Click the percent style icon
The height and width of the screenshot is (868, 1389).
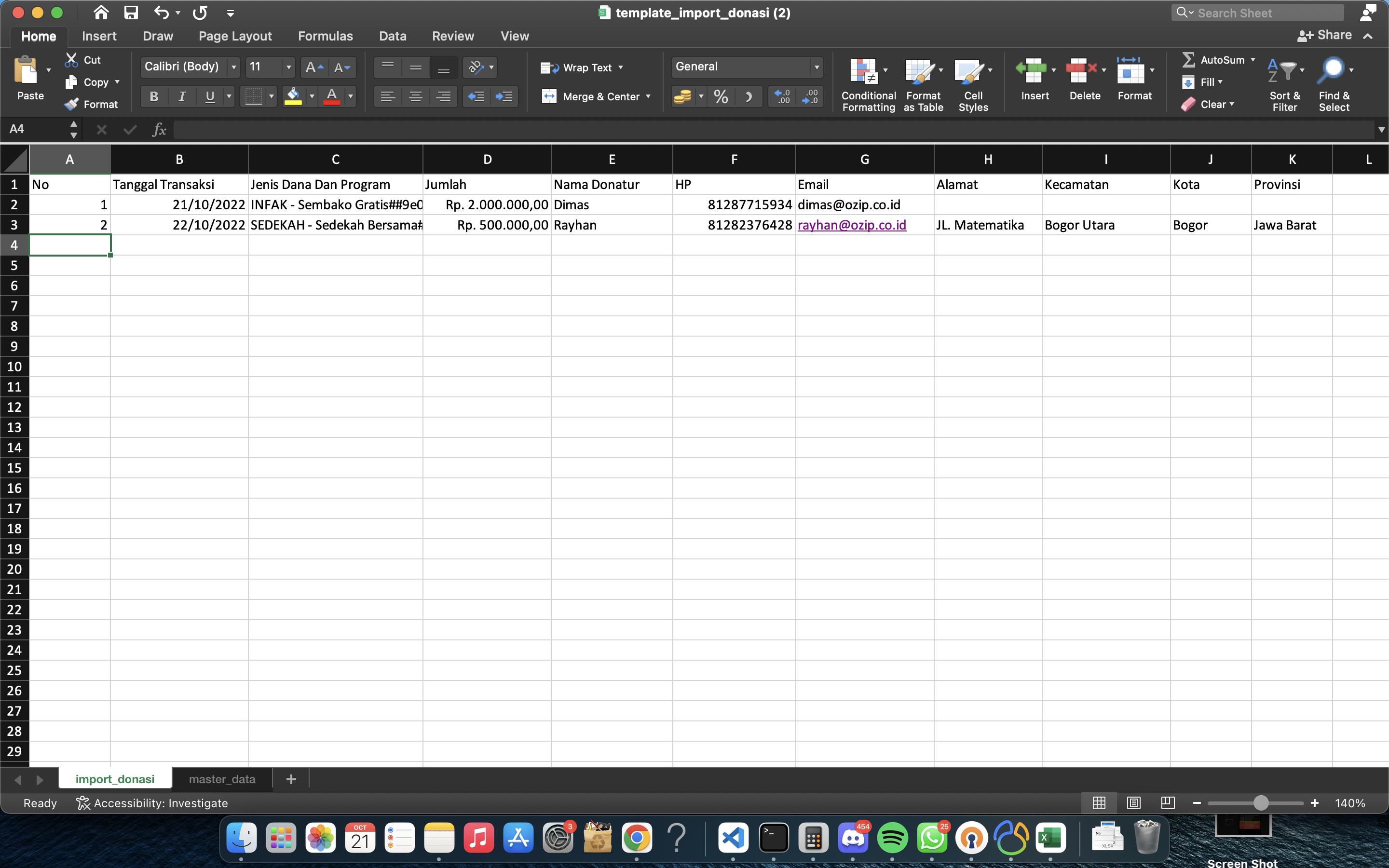pos(721,96)
